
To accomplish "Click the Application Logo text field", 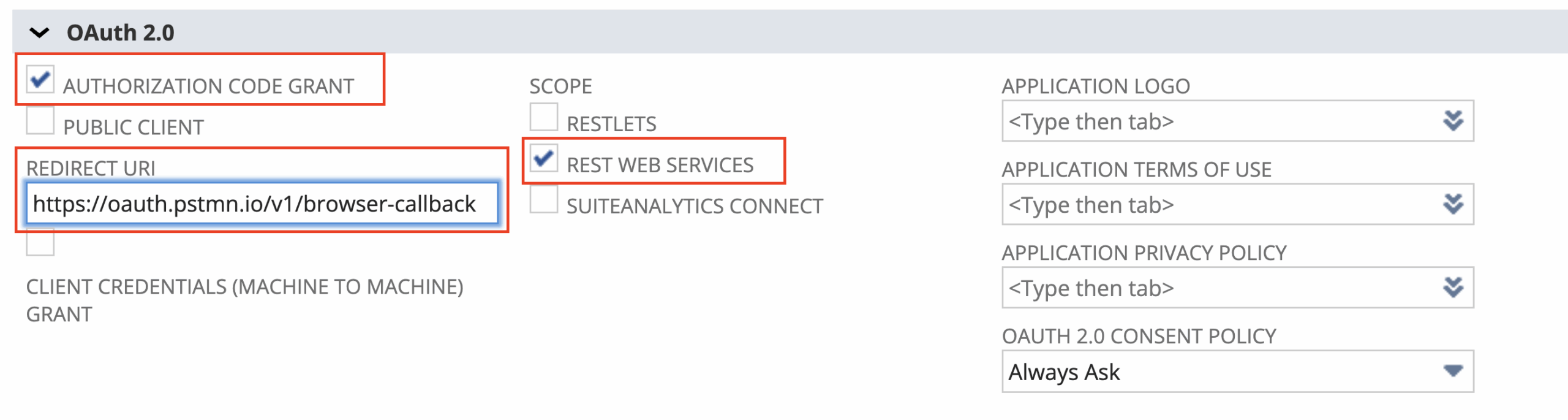I will coord(1219,121).
